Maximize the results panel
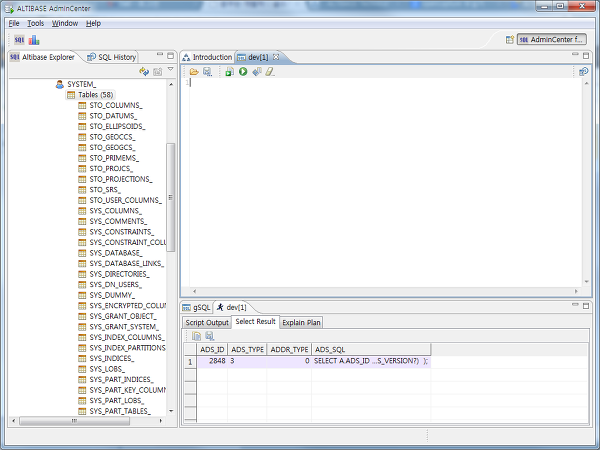The height and width of the screenshot is (450, 600). (586, 306)
